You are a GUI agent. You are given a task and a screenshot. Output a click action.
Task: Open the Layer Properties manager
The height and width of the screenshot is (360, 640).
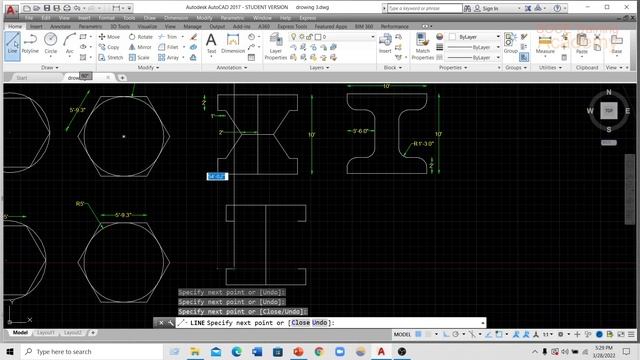[276, 46]
